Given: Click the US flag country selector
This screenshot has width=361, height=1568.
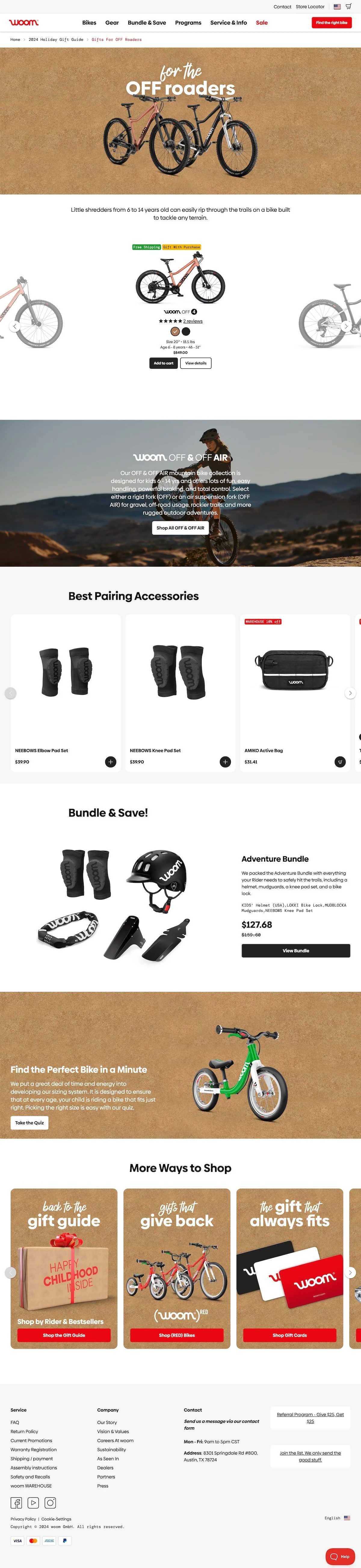Looking at the screenshot, I should point(337,7).
